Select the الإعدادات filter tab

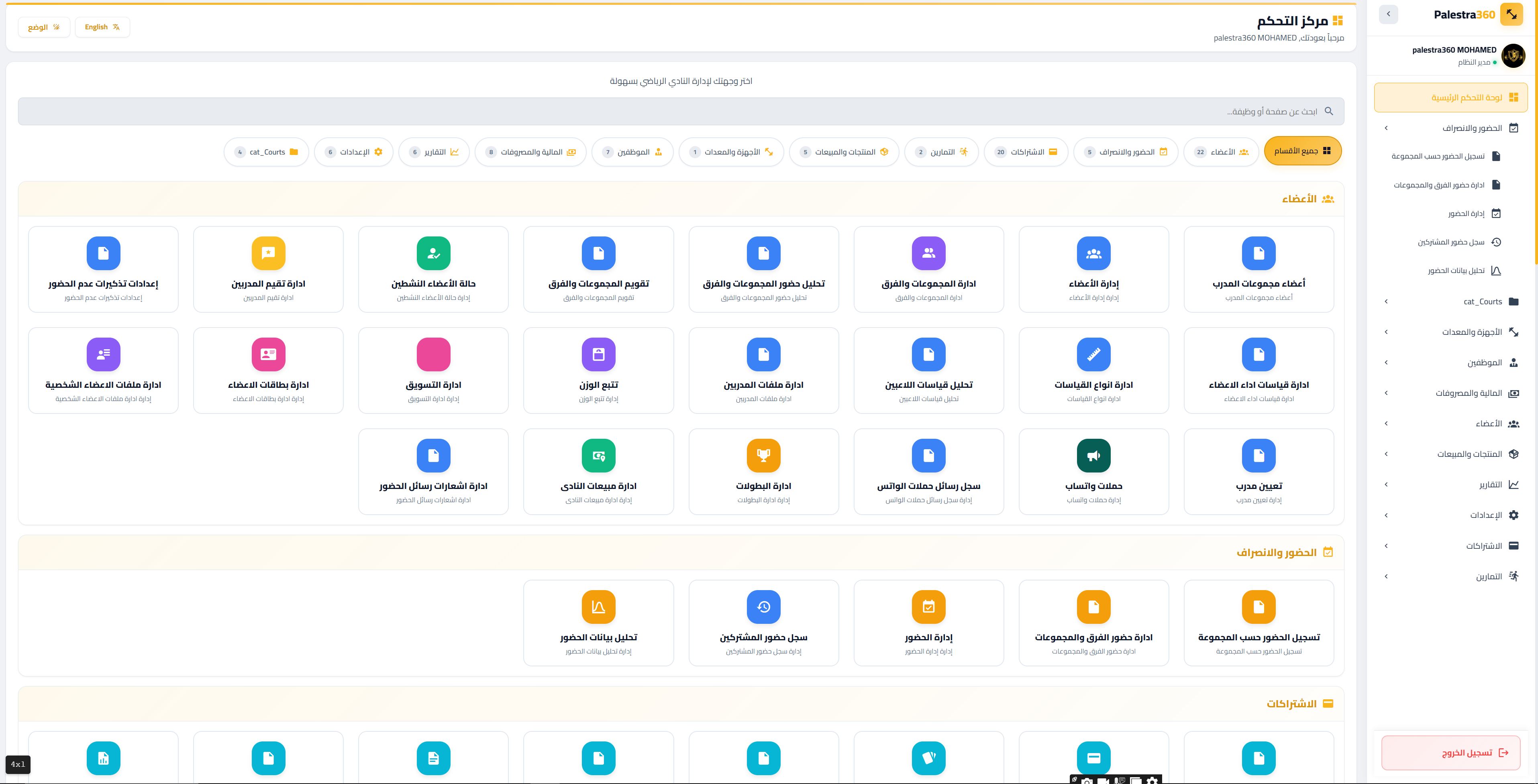353,152
